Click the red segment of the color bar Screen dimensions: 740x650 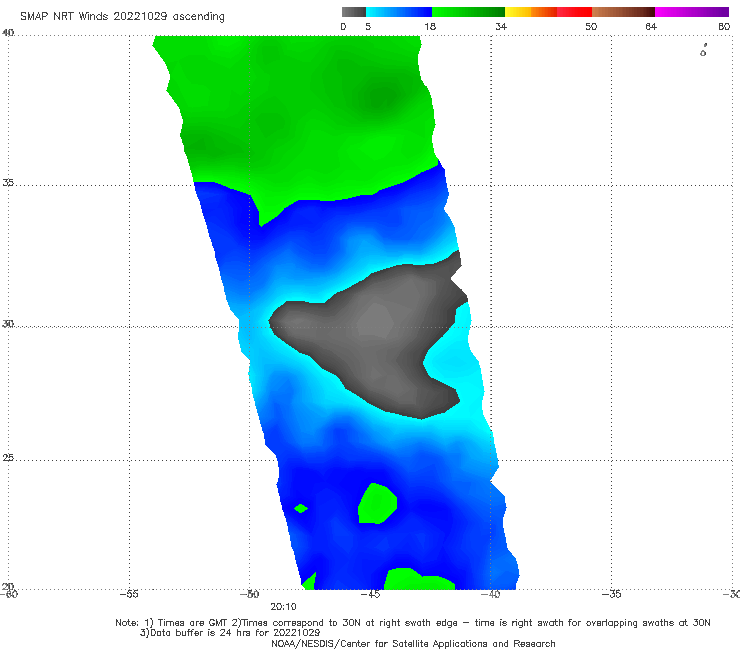coord(574,12)
